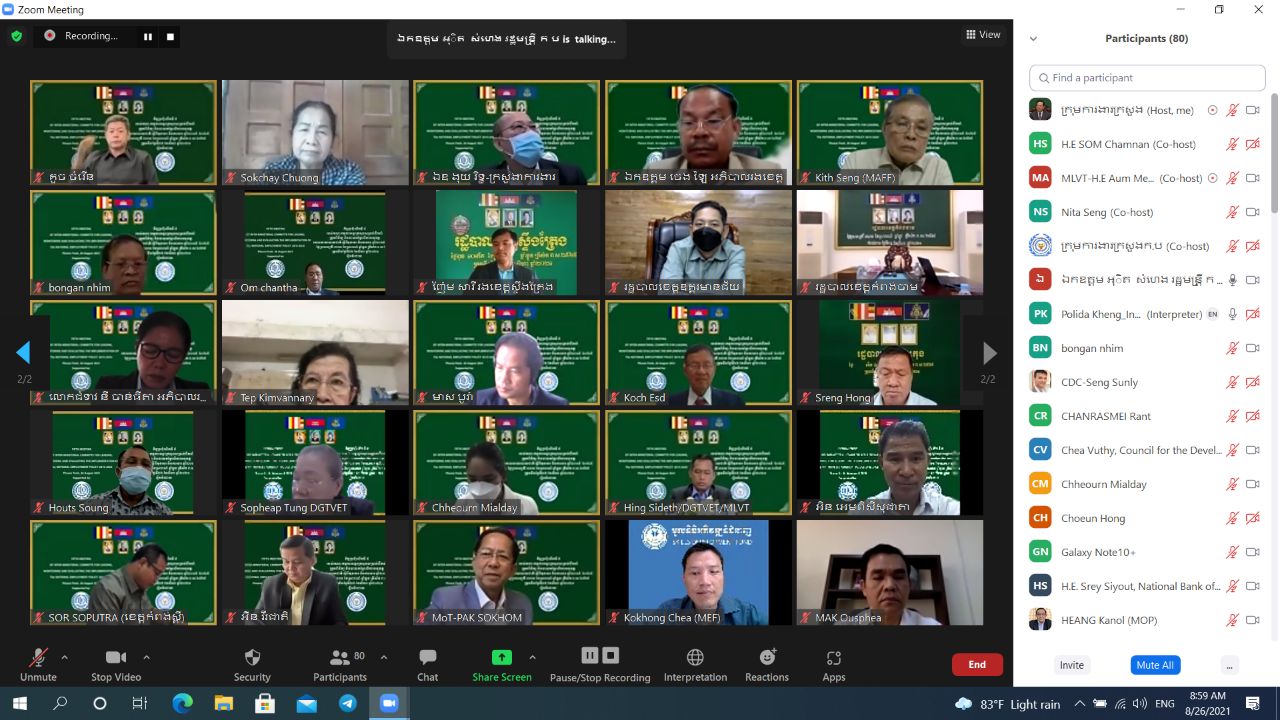Toggle microphone for Chheourn Mialday

[x=1233, y=484]
